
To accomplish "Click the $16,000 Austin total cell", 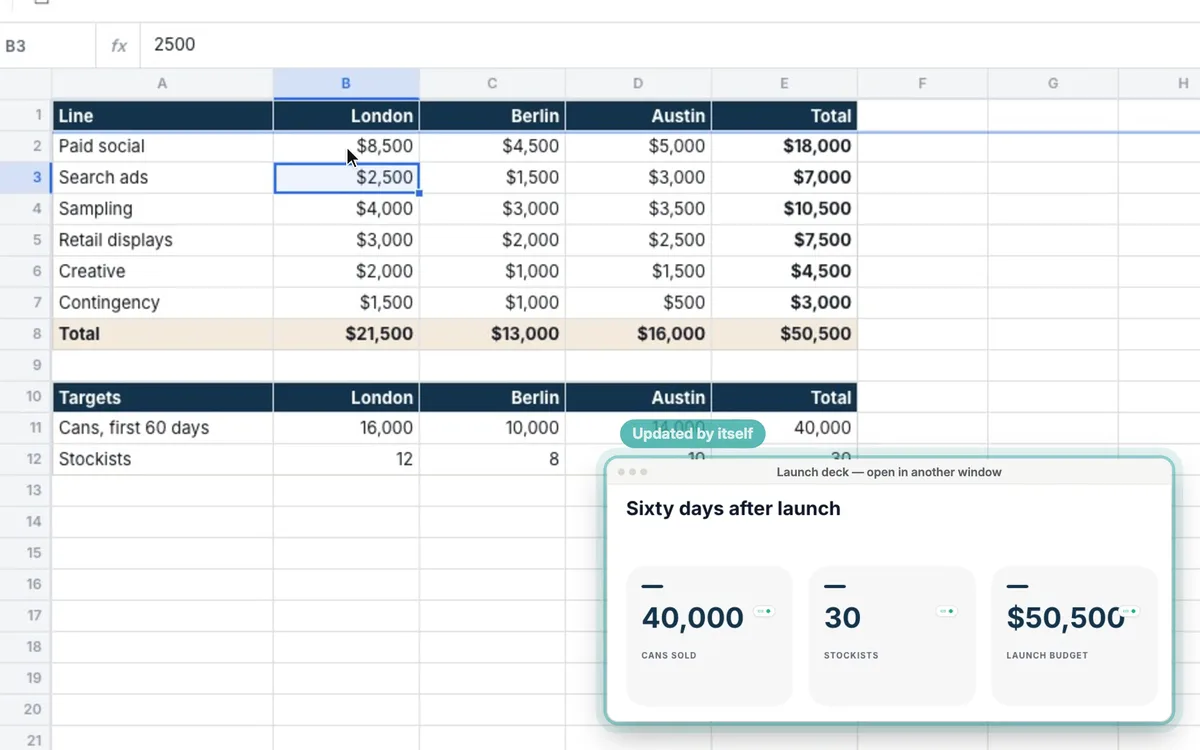I will pyautogui.click(x=638, y=334).
